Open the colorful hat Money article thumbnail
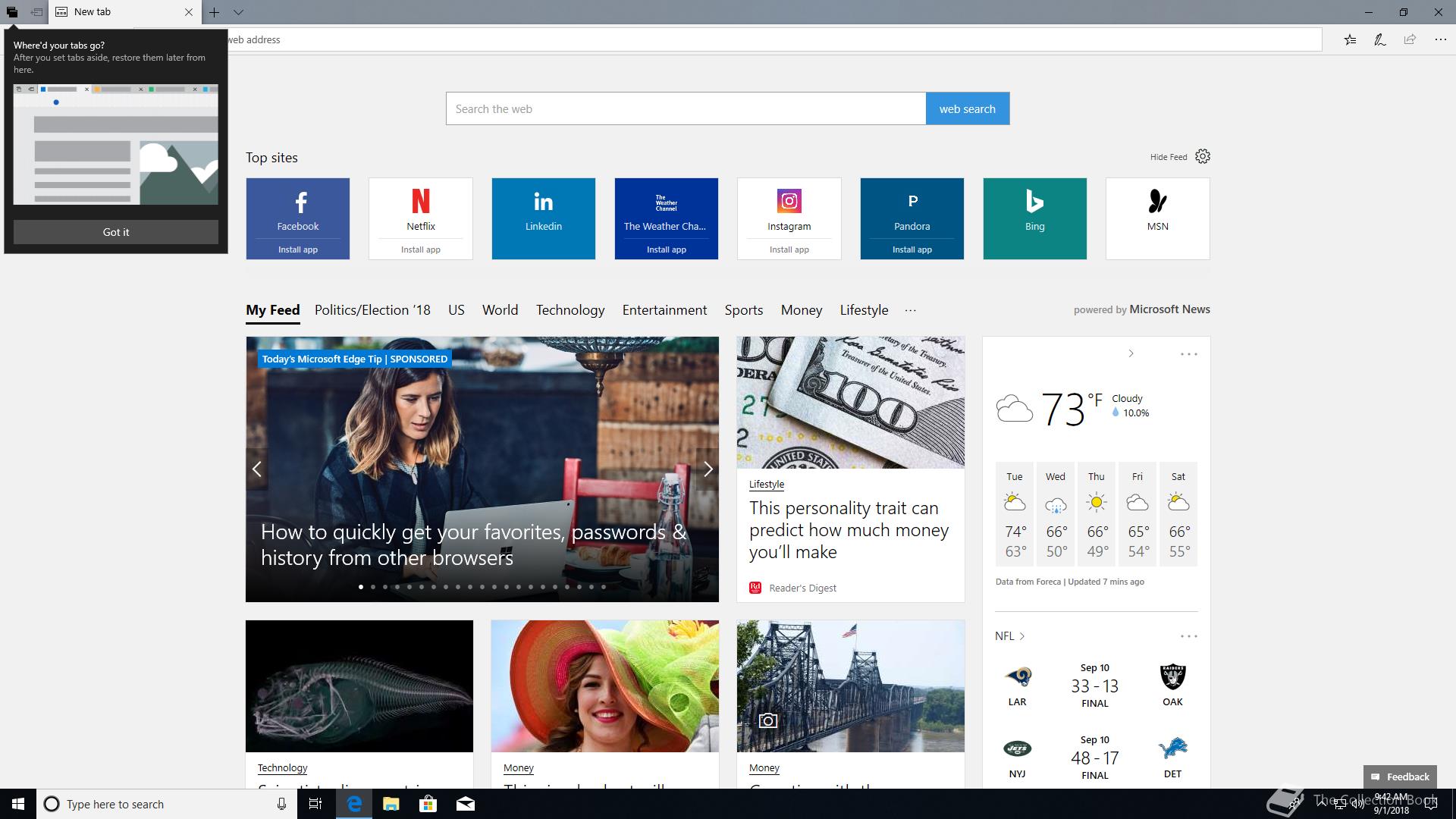The width and height of the screenshot is (1456, 819). (605, 686)
